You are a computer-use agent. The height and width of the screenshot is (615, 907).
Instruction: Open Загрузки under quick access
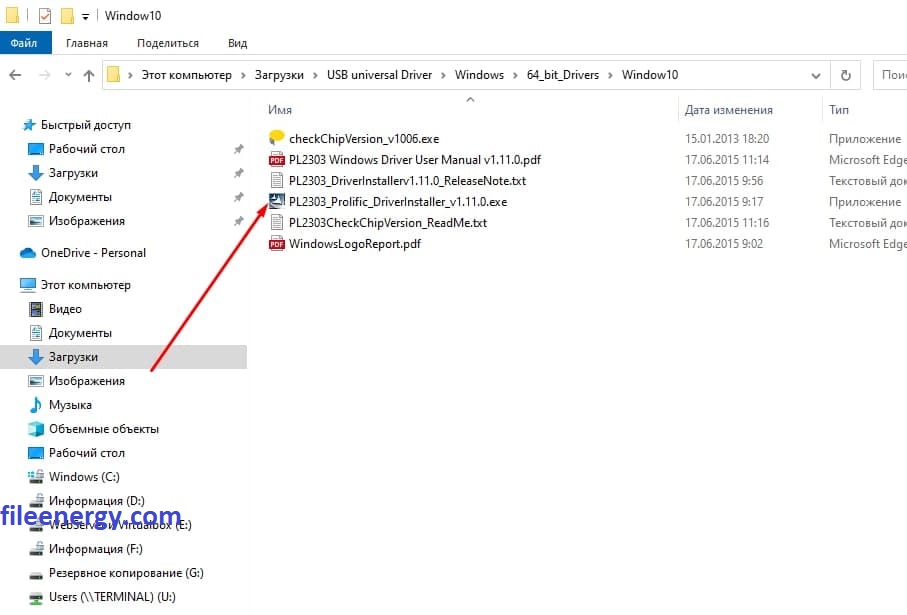[73, 172]
